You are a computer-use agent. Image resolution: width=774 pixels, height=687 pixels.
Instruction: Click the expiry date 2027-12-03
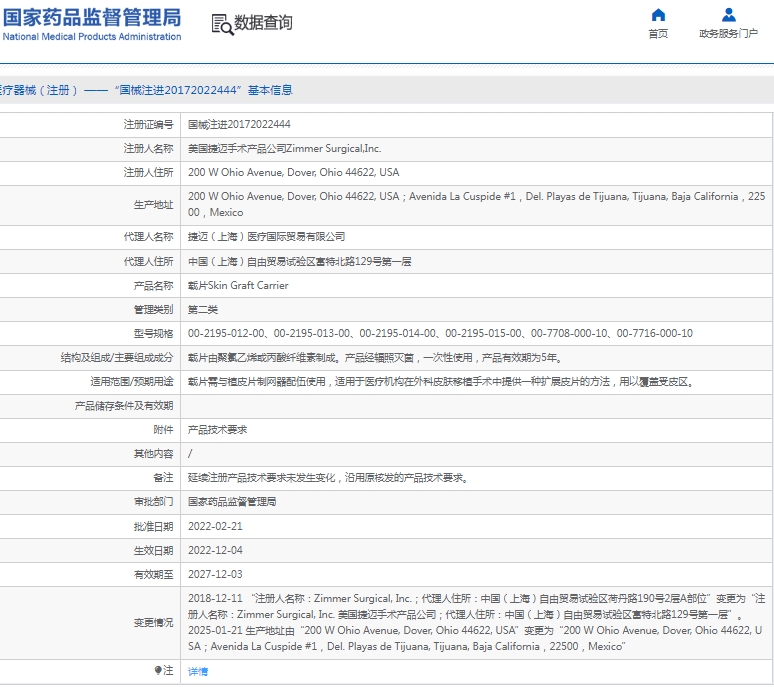coord(215,574)
